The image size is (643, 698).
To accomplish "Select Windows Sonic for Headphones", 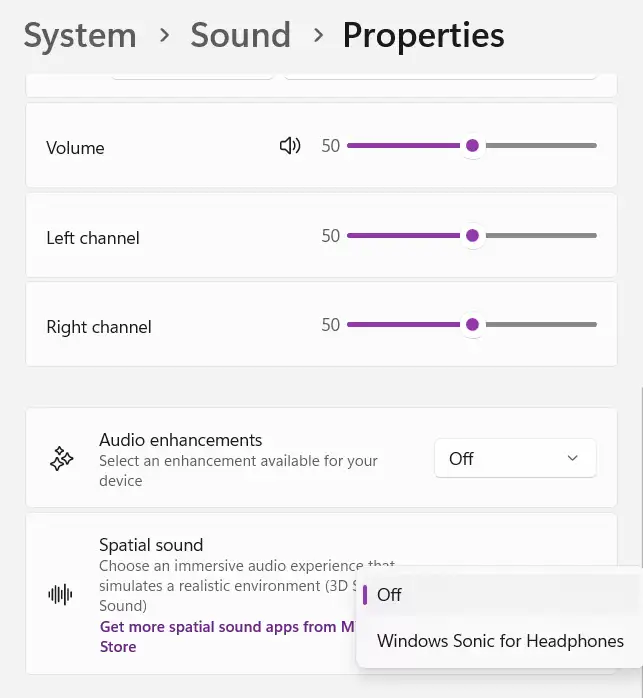I will [500, 641].
